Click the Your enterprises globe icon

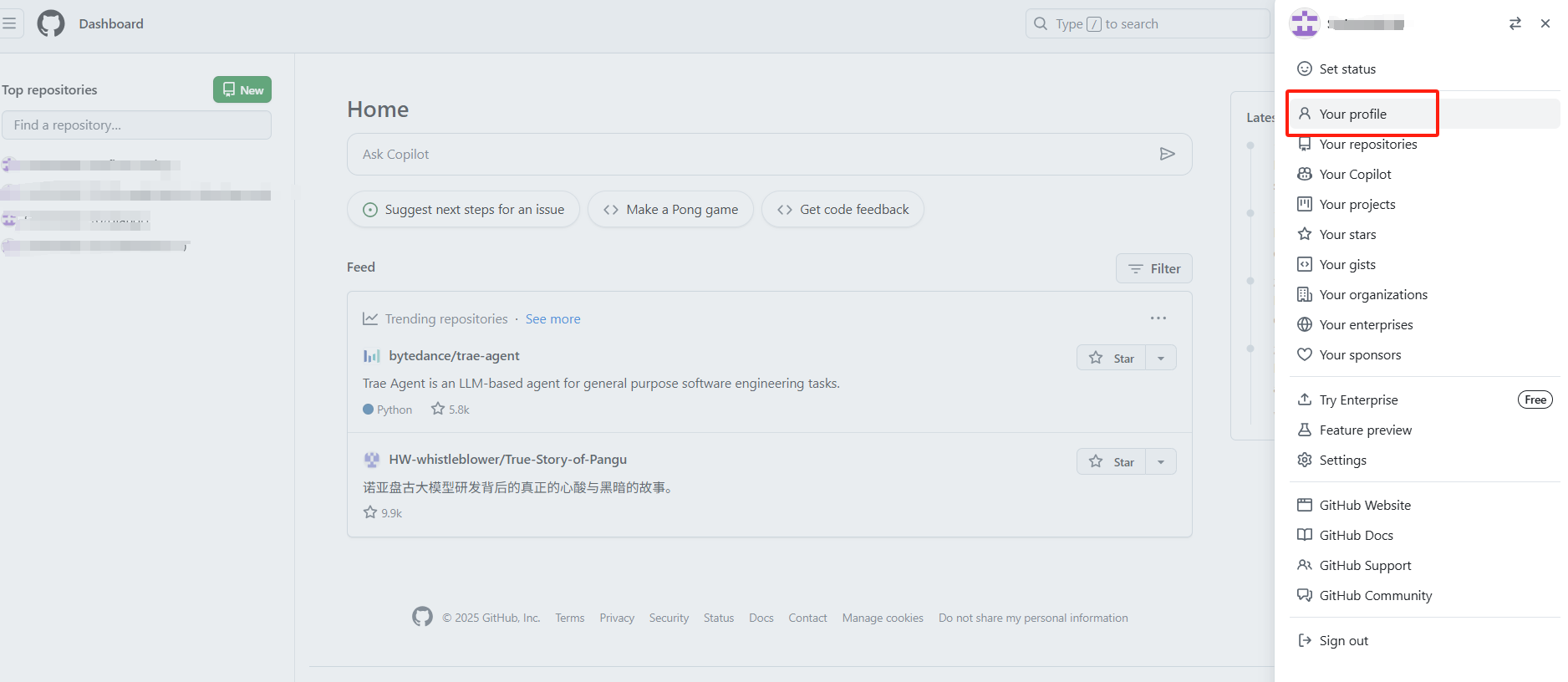click(x=1305, y=324)
